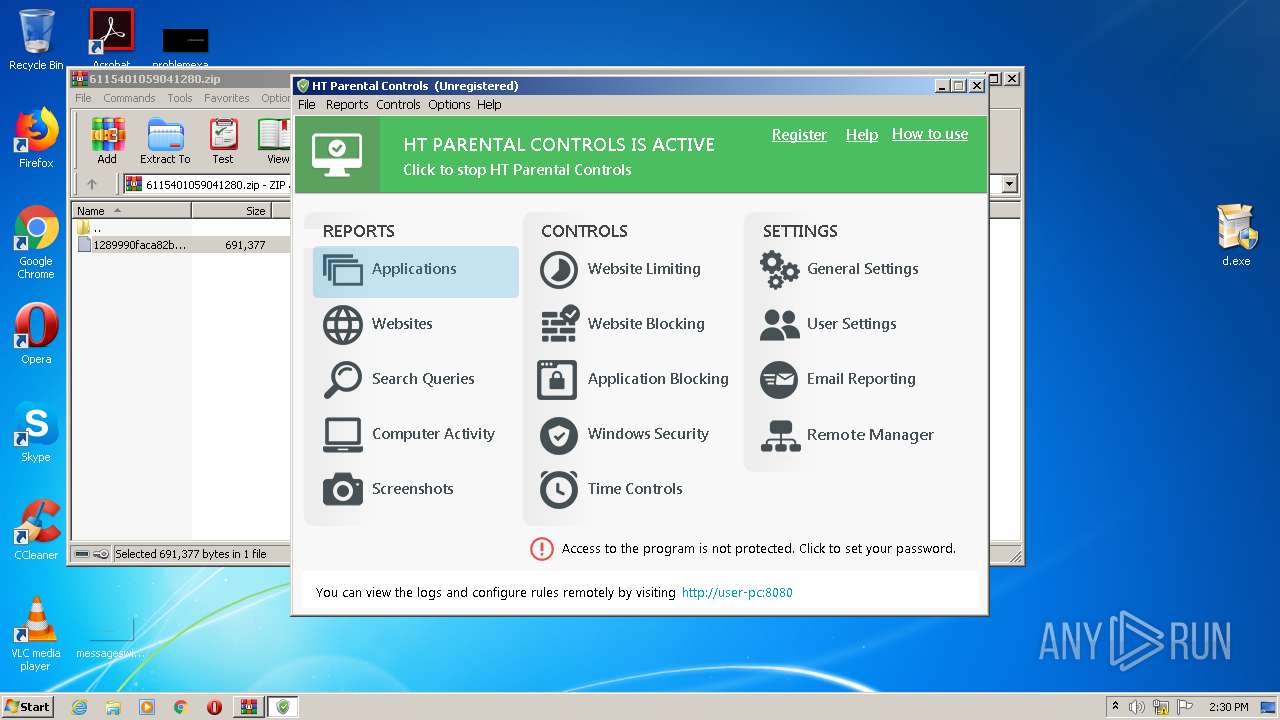Open Tools menu in WinRAR
The width and height of the screenshot is (1280, 720).
point(180,98)
